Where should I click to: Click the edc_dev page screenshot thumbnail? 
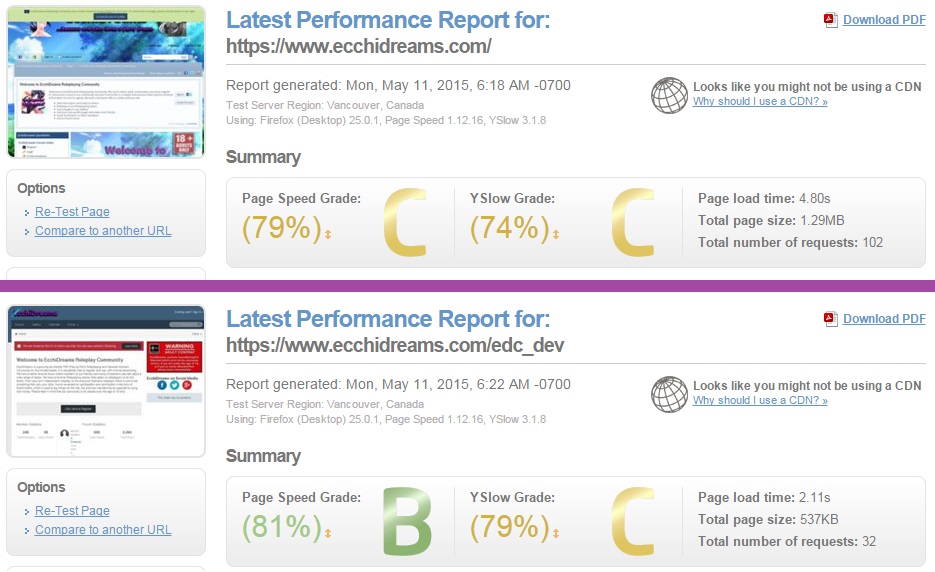pyautogui.click(x=106, y=381)
